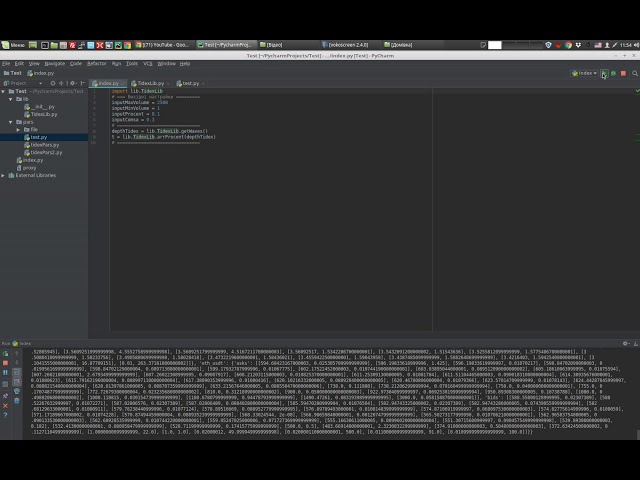Pause output in the Run panel

[5, 372]
